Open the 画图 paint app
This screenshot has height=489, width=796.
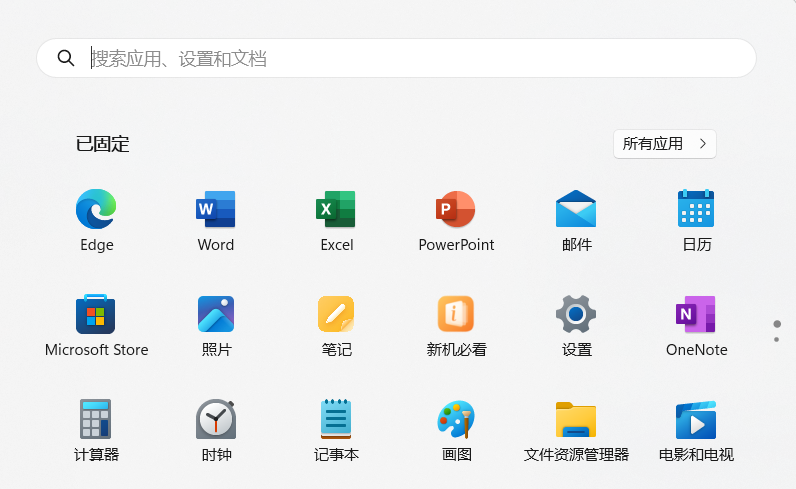pos(456,419)
